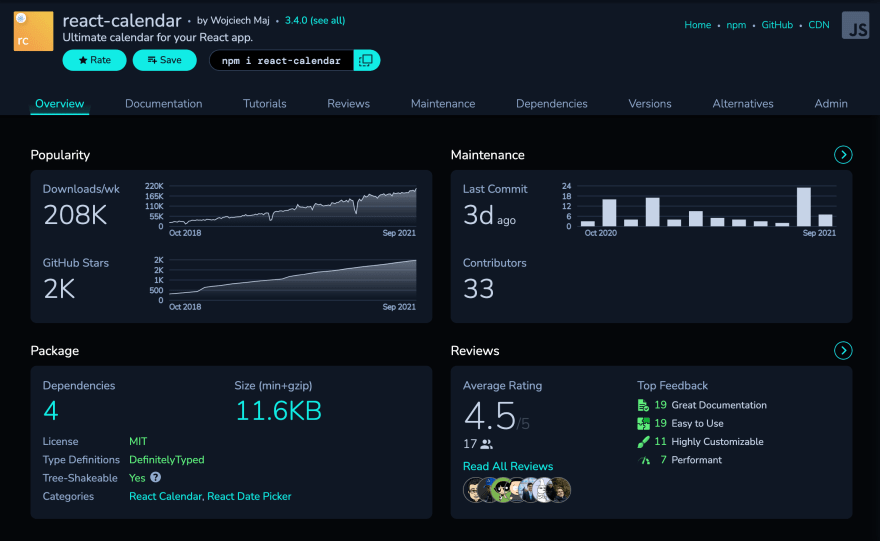Viewport: 880px width, 541px height.
Task: Click the Performant feedback label
Action: 696,460
